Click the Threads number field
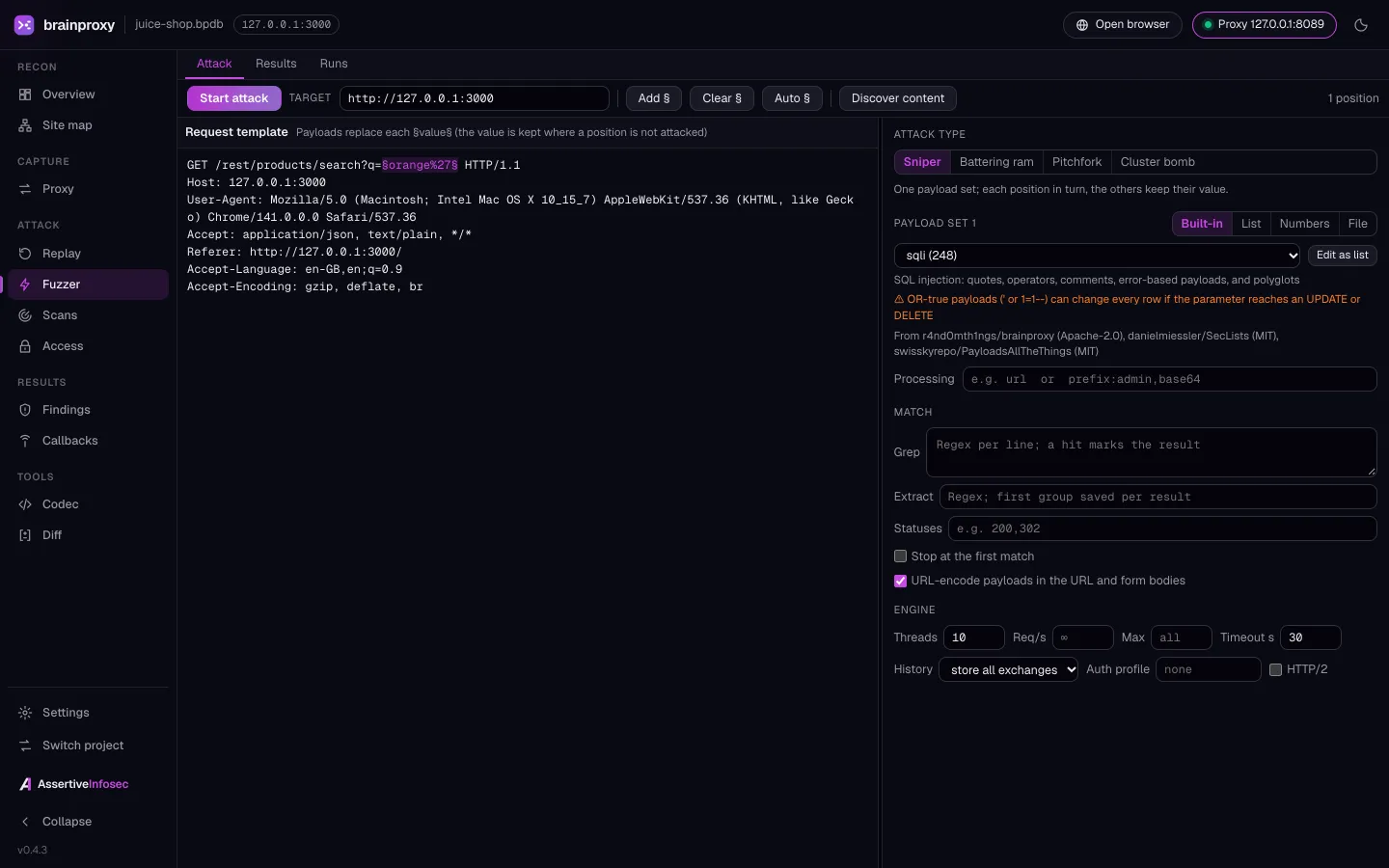This screenshot has width=1389, height=868. click(974, 637)
